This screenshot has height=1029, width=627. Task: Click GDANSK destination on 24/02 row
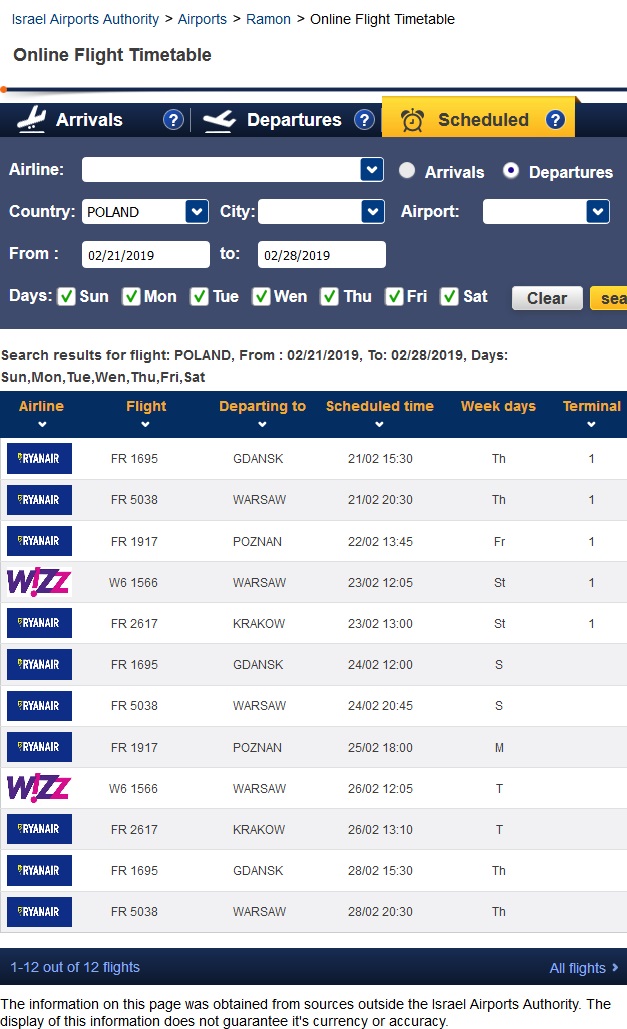258,665
